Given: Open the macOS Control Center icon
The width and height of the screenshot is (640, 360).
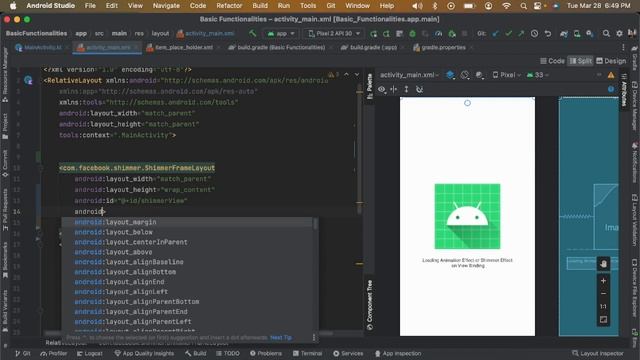Looking at the screenshot, I should (538, 6).
